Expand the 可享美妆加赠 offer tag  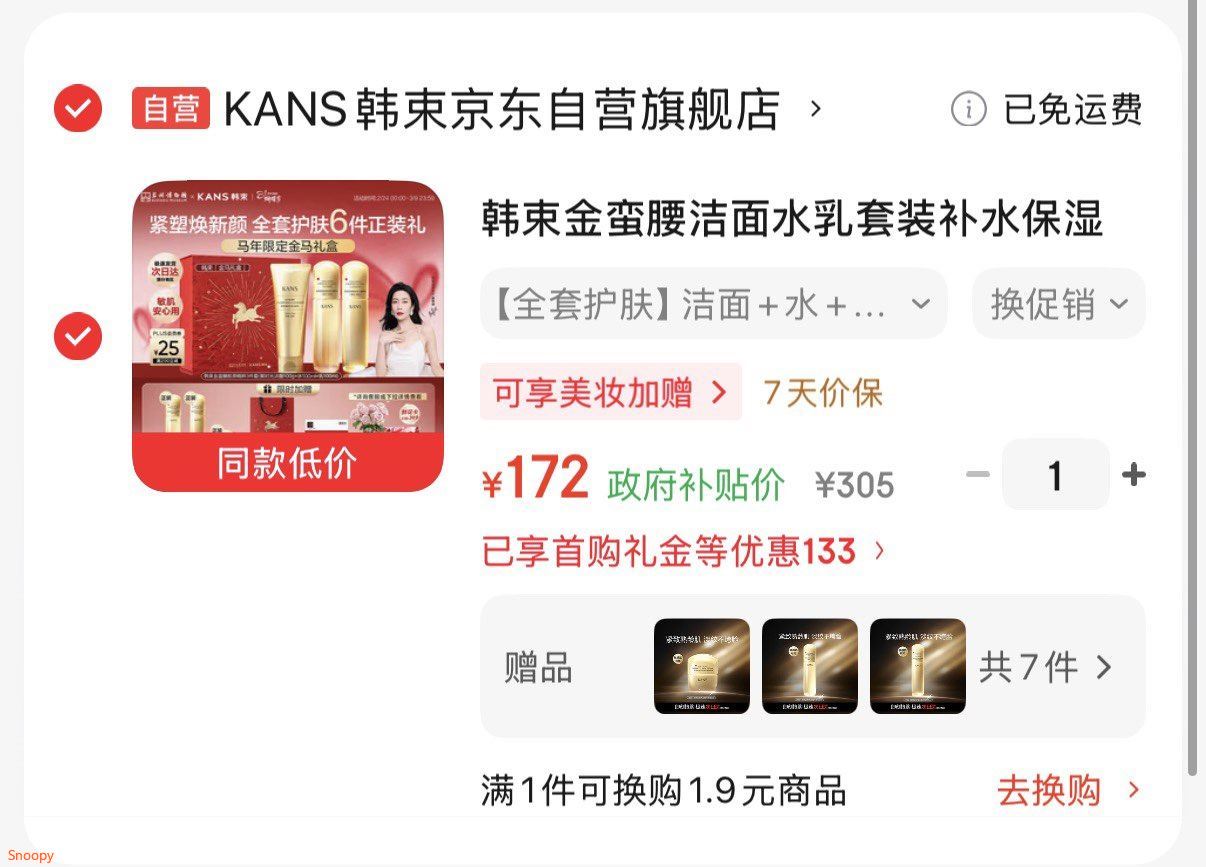pyautogui.click(x=611, y=392)
